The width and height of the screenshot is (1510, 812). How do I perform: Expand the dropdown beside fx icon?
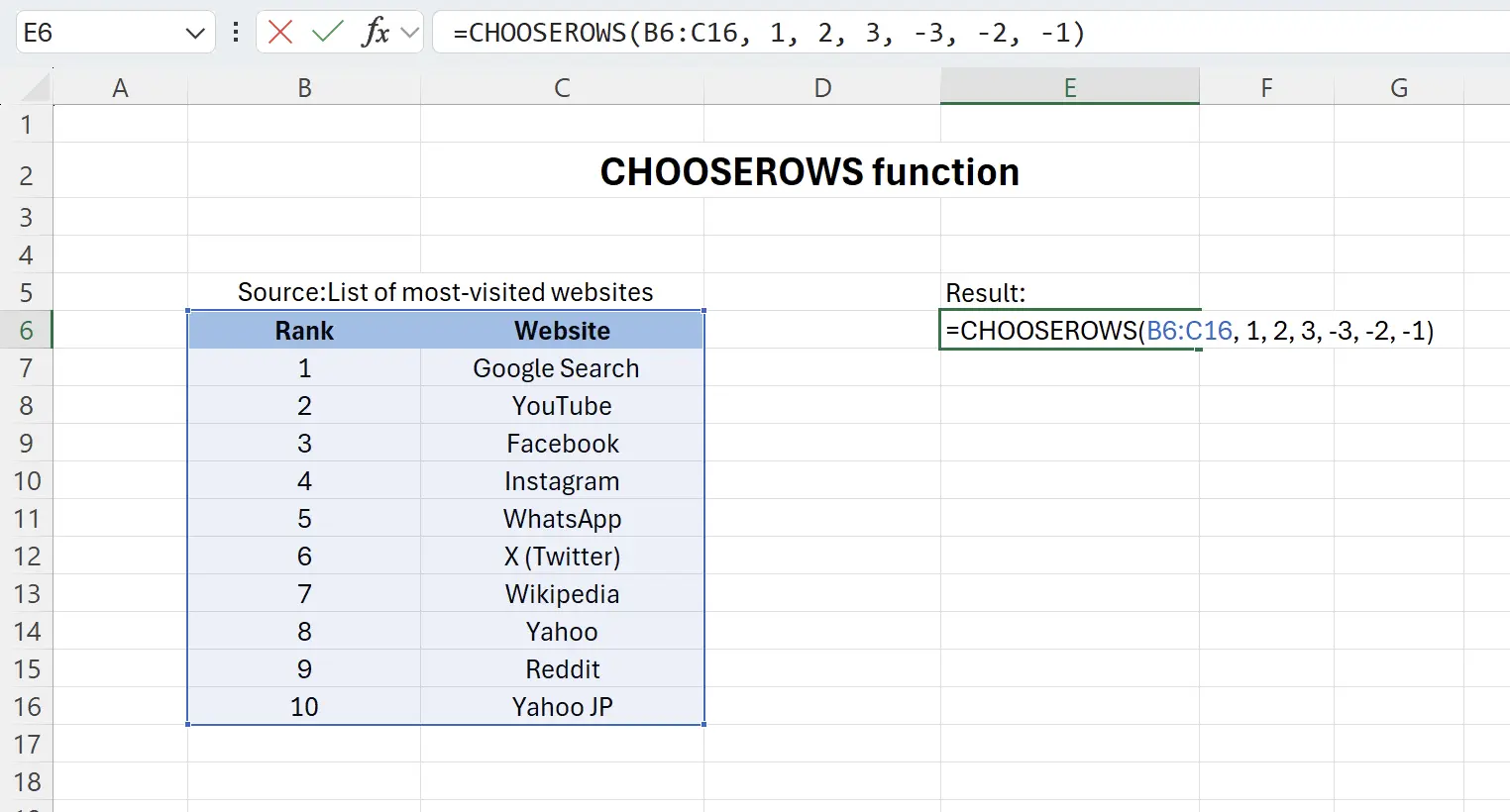409,33
